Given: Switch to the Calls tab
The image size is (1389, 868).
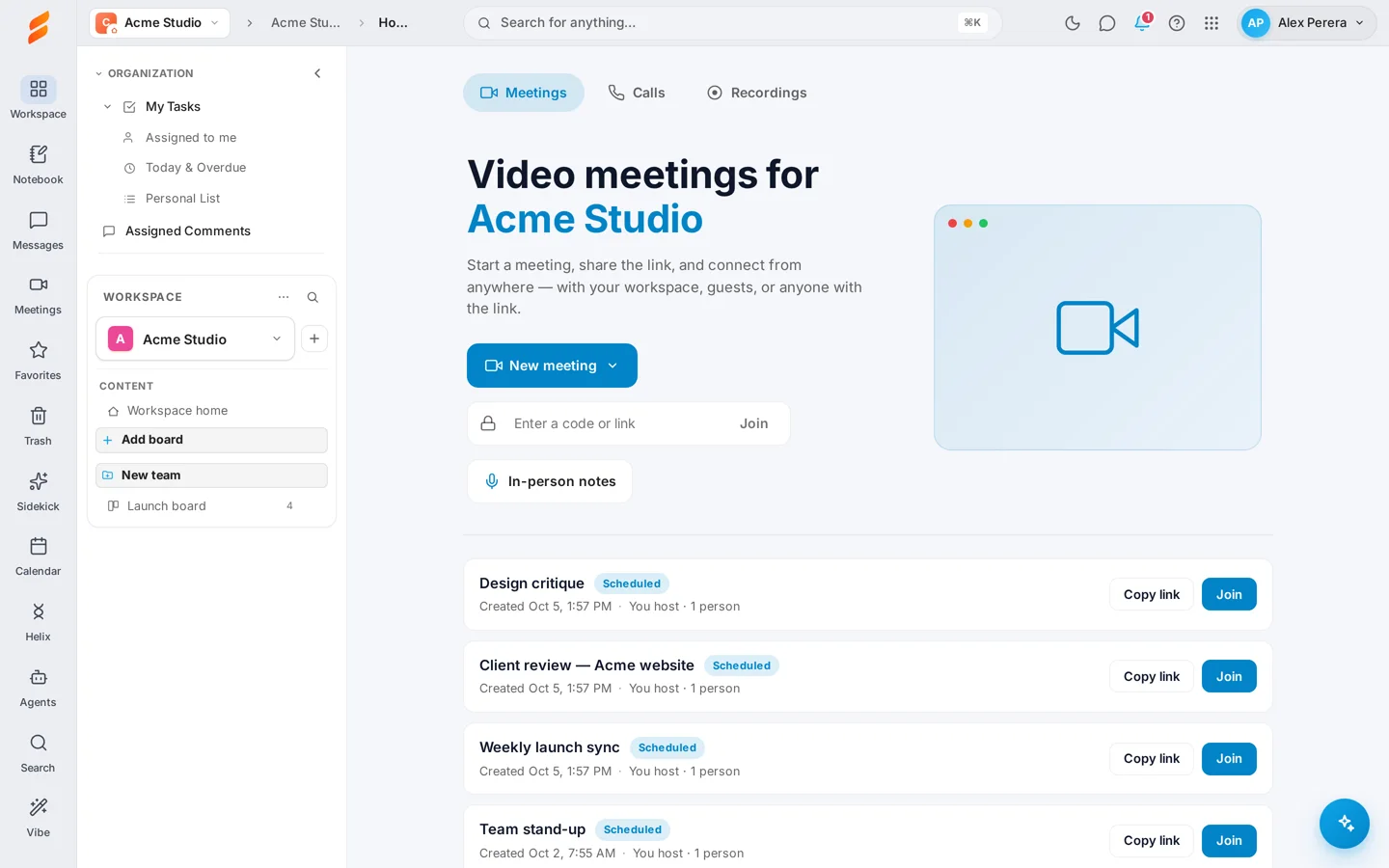Looking at the screenshot, I should pos(637,93).
